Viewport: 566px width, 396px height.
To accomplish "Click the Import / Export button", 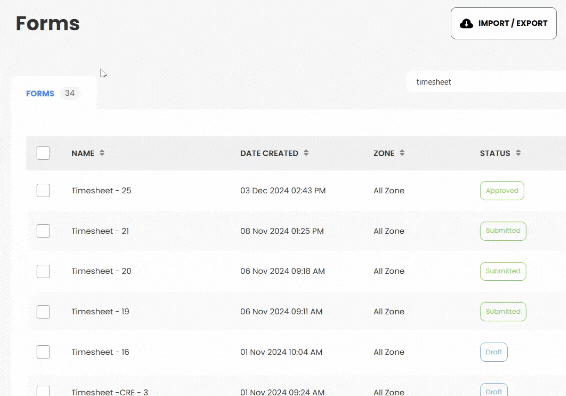I will point(504,23).
